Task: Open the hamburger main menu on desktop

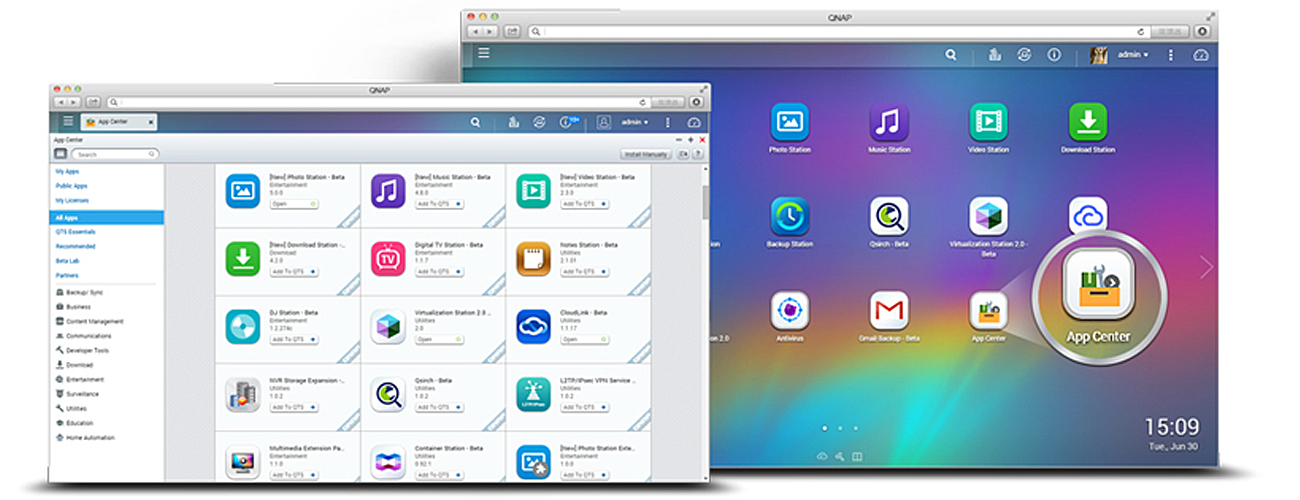Action: point(483,55)
